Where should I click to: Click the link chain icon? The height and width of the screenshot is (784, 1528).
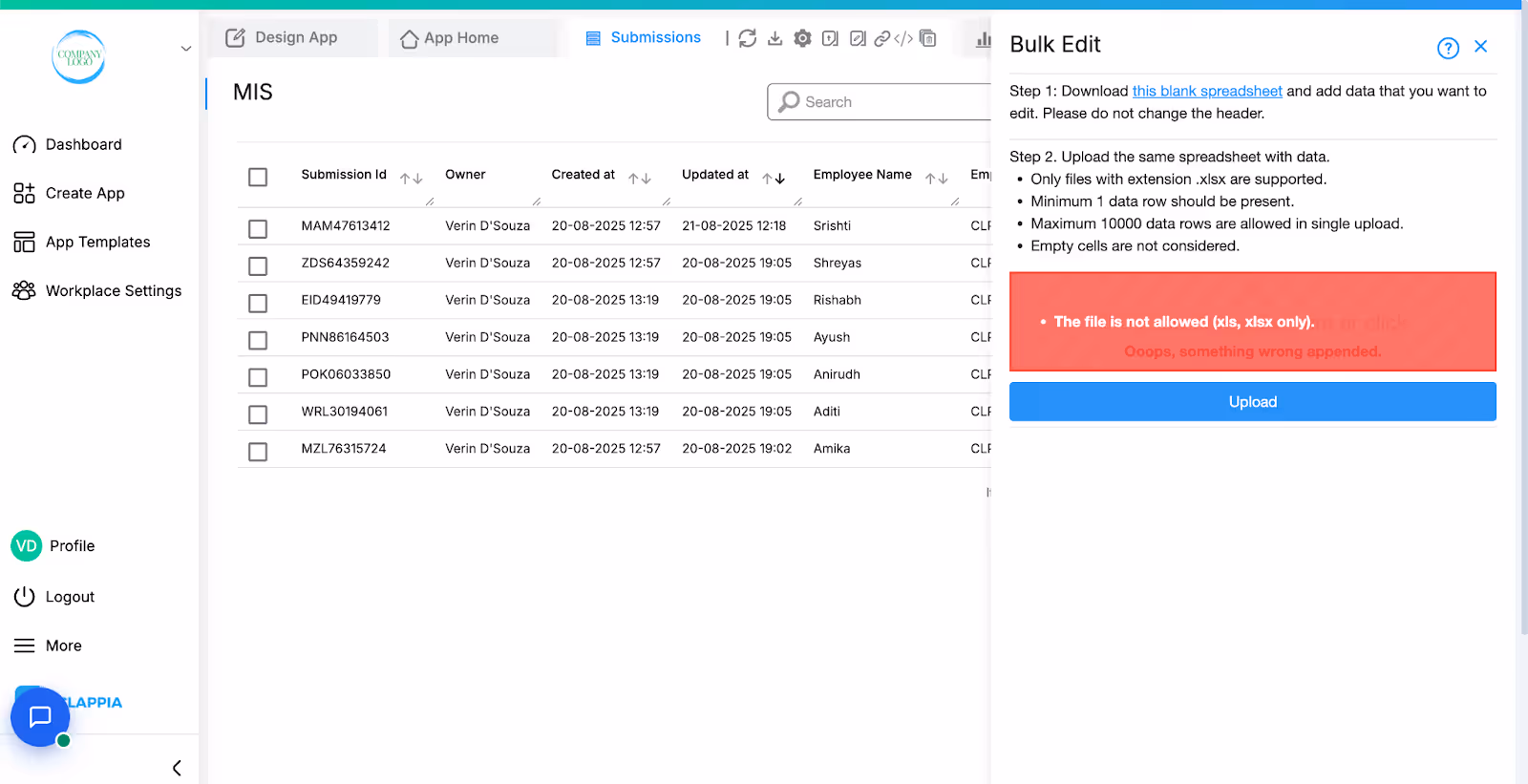(x=882, y=38)
